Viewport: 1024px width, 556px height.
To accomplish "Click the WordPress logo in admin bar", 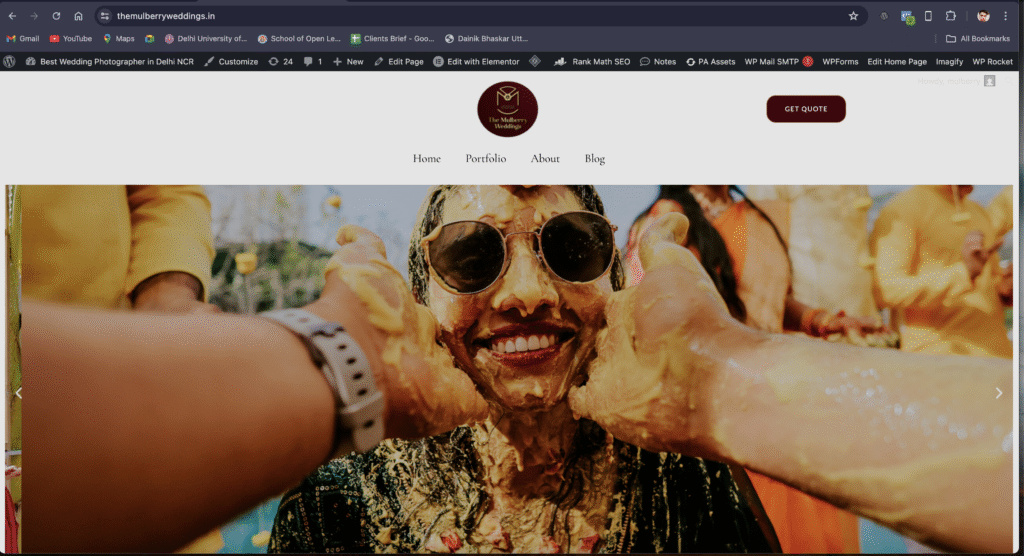I will pos(9,61).
